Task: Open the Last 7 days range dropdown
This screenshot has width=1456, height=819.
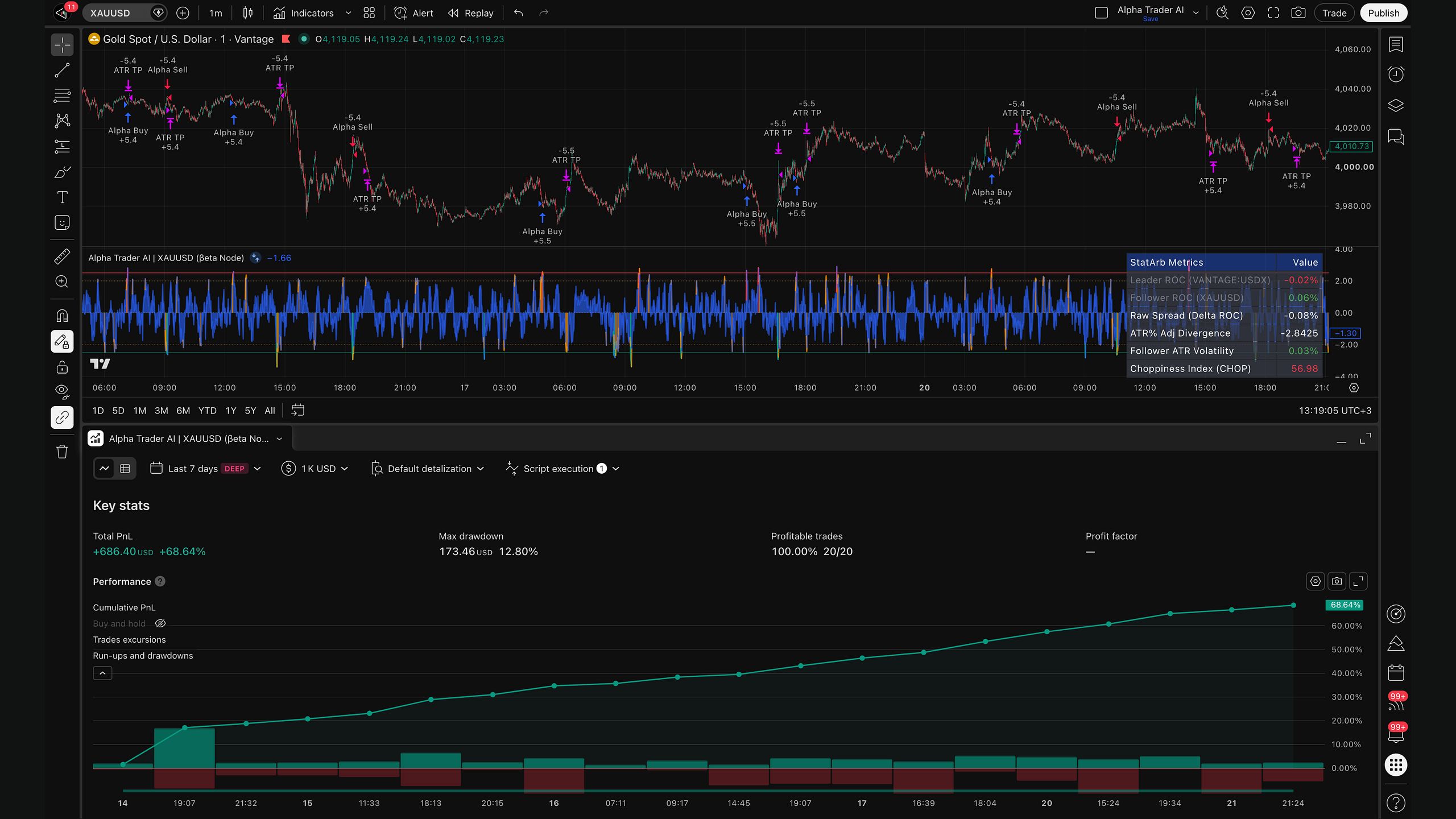Action: tap(205, 469)
